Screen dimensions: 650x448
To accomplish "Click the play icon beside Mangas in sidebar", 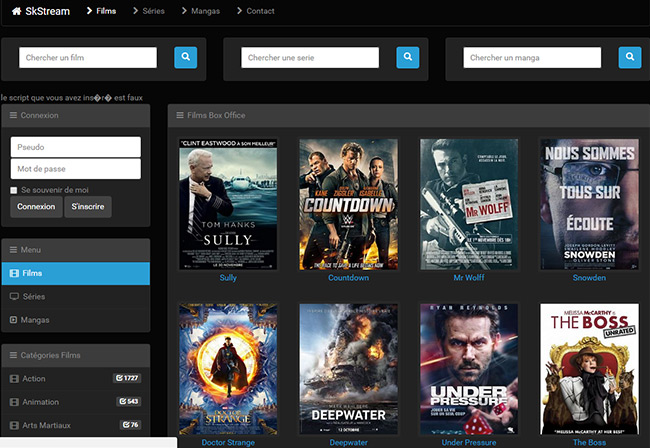I will point(14,320).
